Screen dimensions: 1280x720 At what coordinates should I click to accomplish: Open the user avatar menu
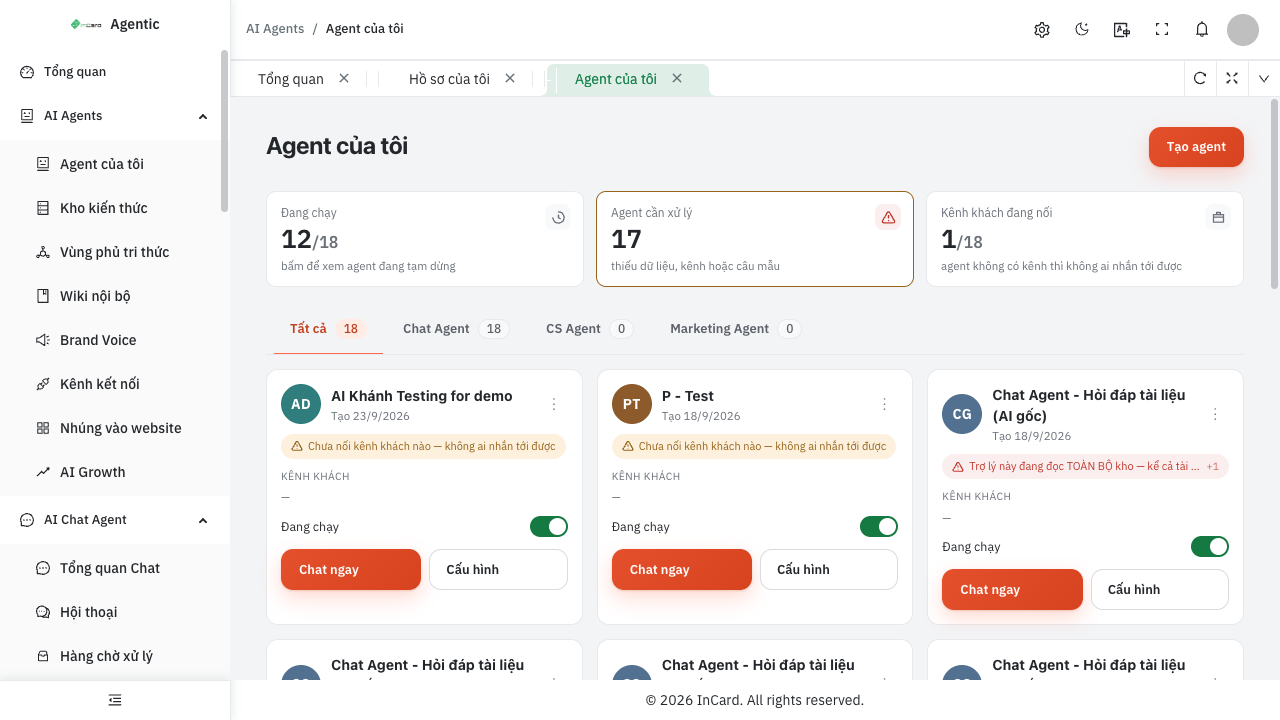(x=1243, y=30)
